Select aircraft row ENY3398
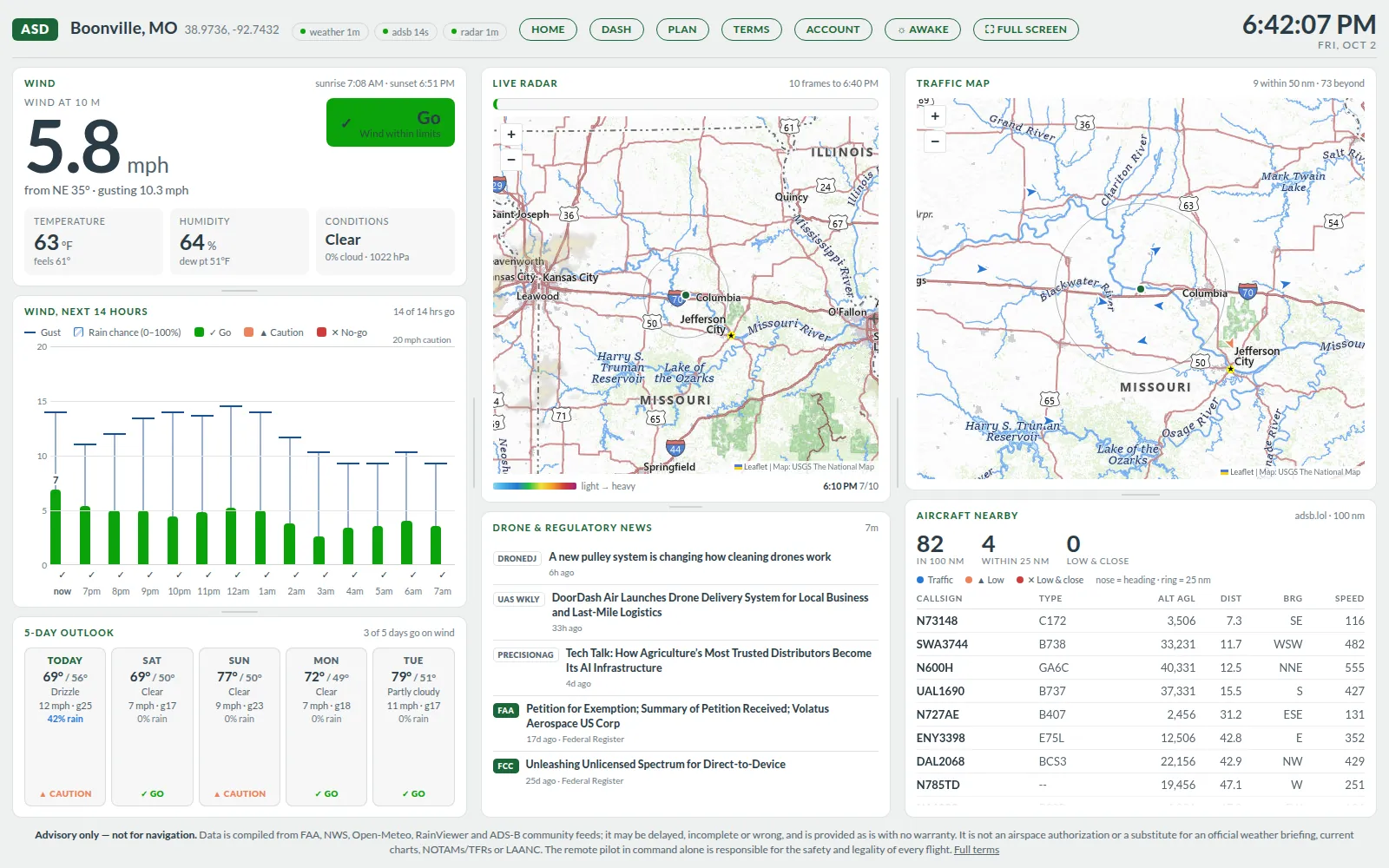This screenshot has height=868, width=1389. (x=1140, y=738)
